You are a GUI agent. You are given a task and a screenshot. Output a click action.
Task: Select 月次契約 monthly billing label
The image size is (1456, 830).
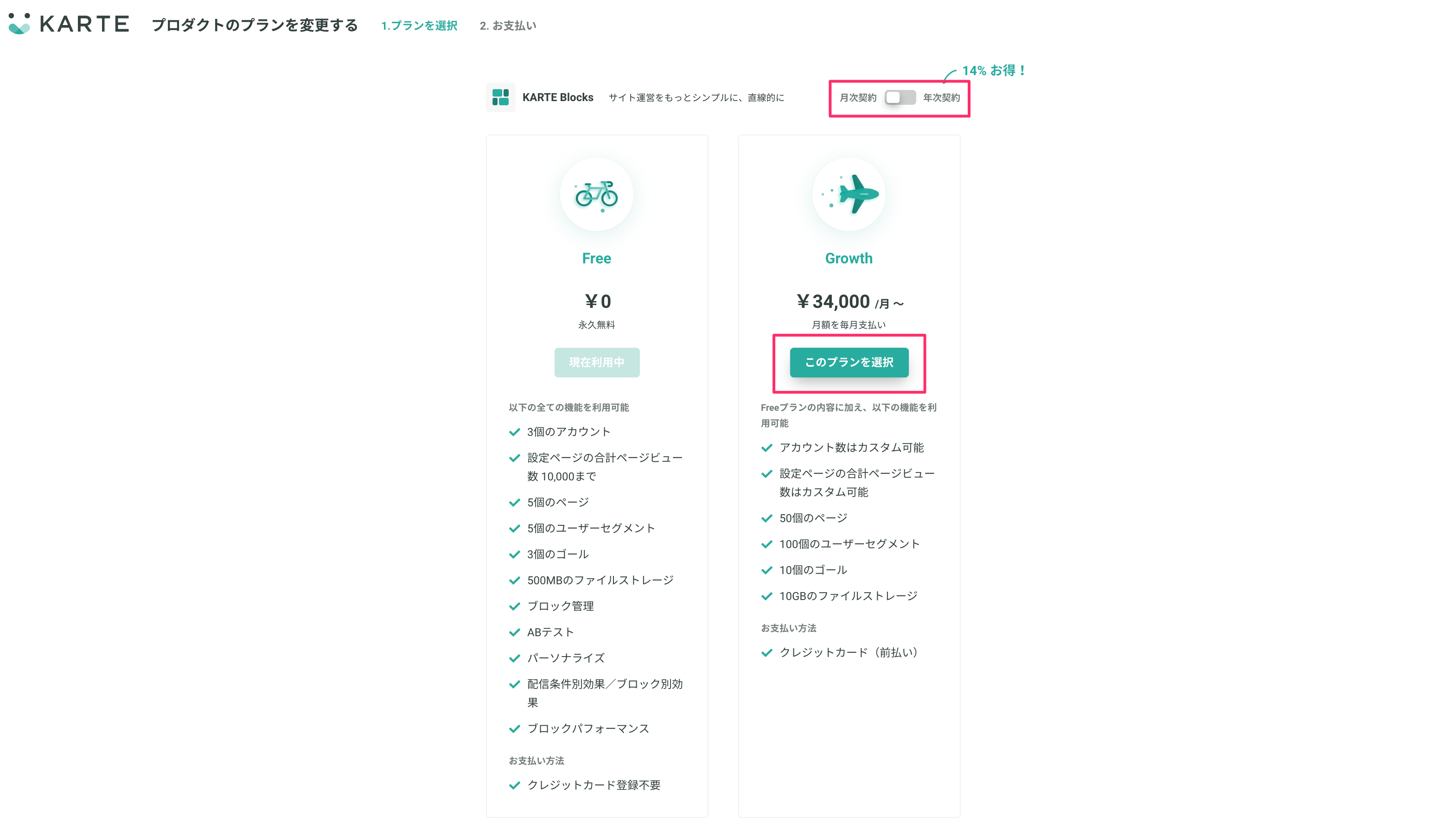click(857, 97)
